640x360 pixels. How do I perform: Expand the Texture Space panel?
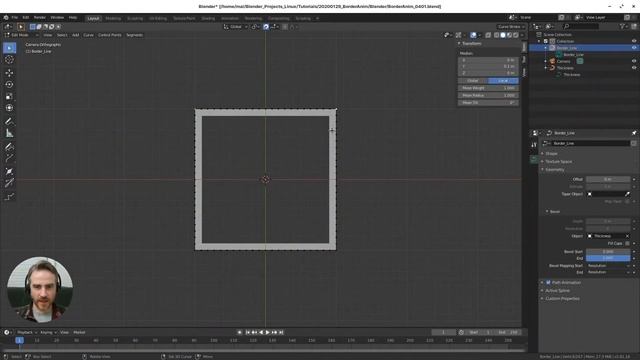(558, 162)
